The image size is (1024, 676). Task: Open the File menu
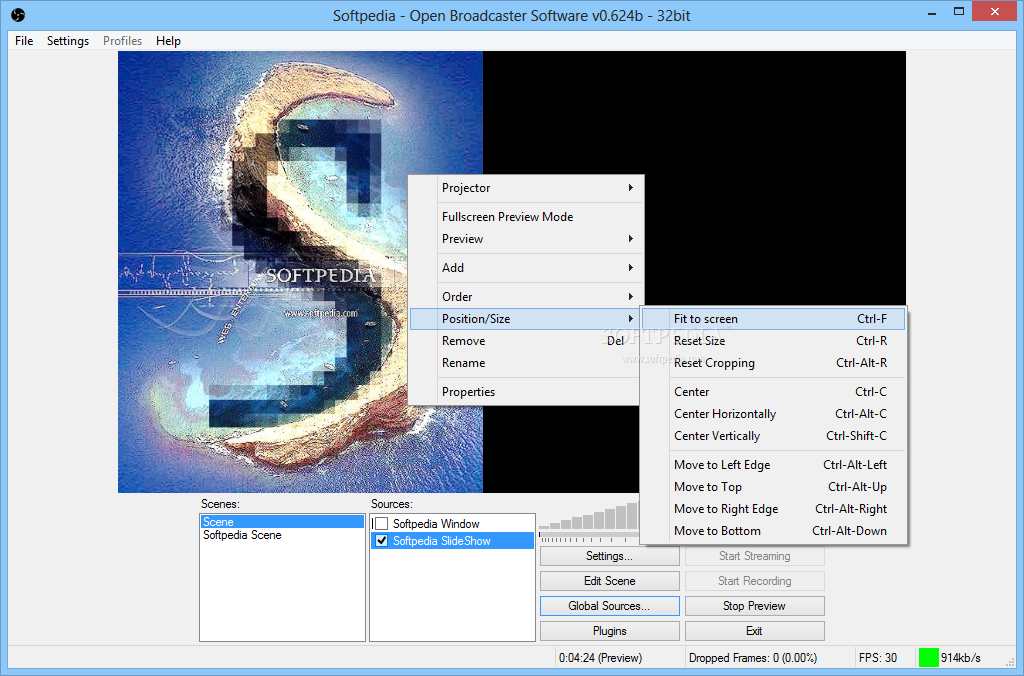[x=24, y=40]
